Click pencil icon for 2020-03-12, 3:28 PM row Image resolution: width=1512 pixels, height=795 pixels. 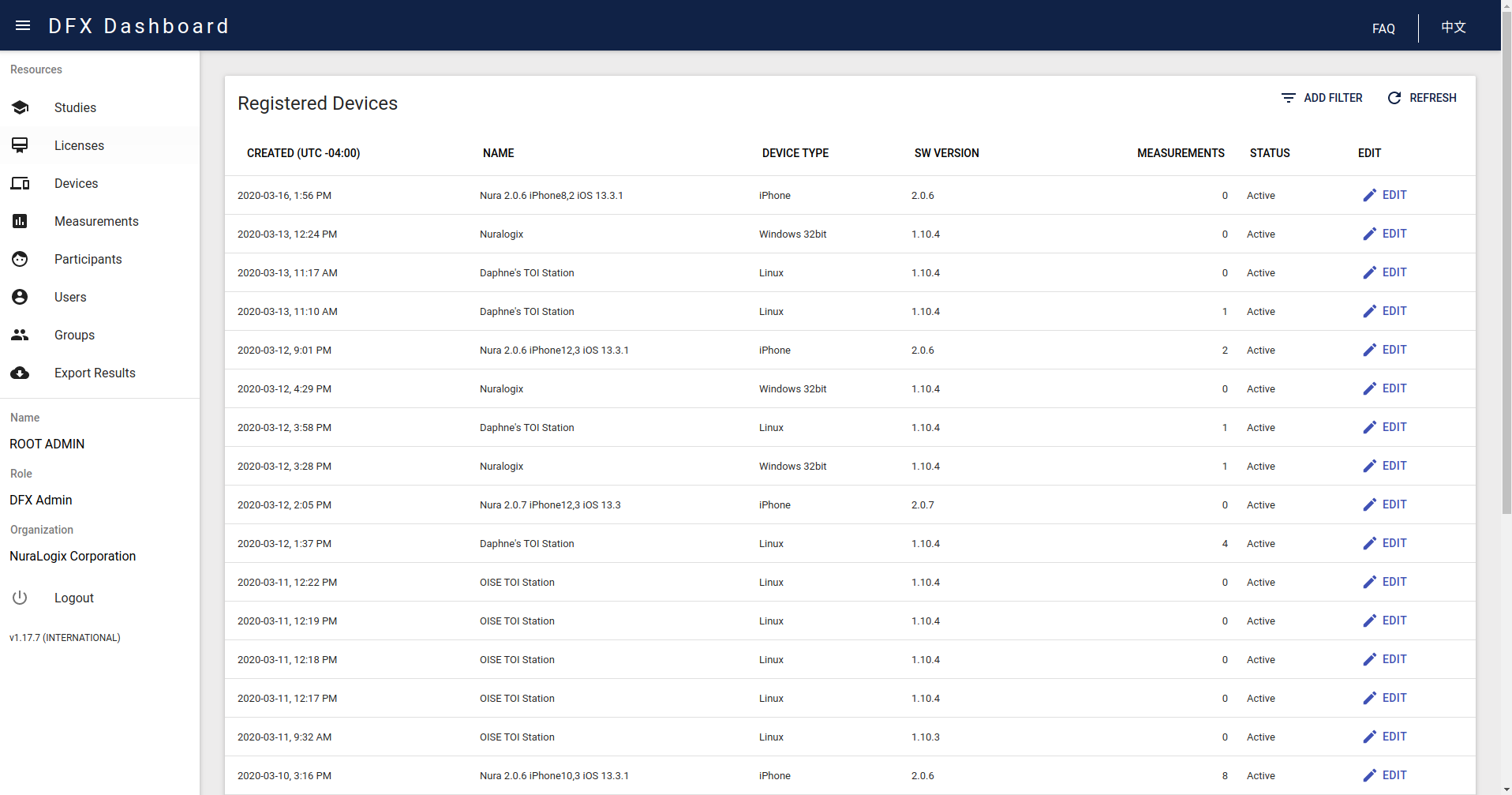pos(1370,466)
